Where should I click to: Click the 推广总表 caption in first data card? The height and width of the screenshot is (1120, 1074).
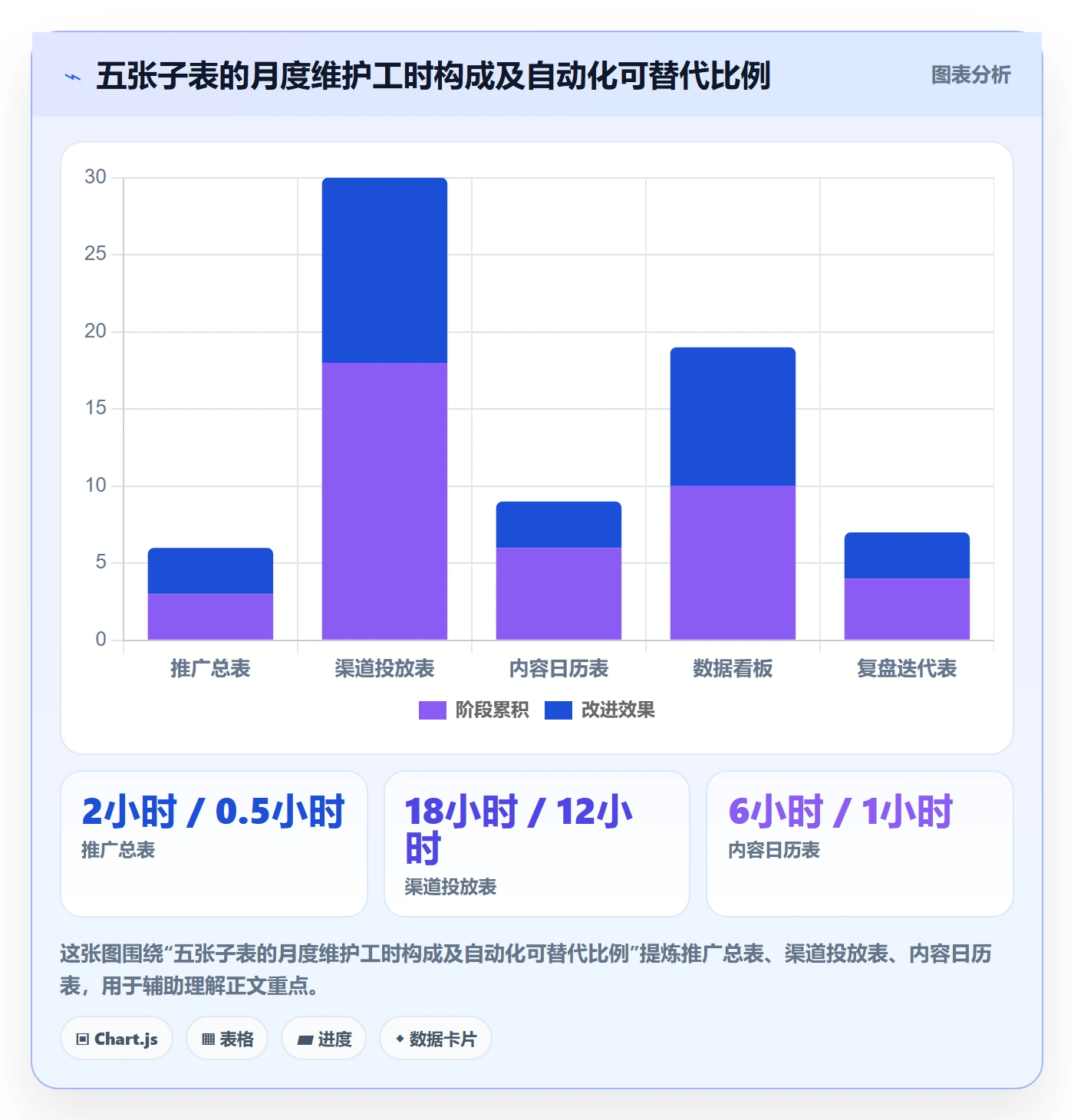[118, 850]
